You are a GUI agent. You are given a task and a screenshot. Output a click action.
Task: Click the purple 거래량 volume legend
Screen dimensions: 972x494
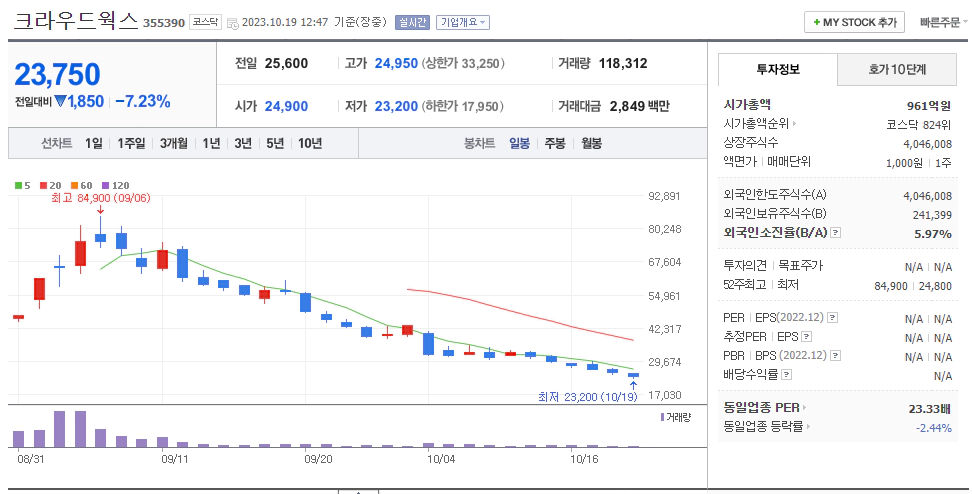click(676, 417)
